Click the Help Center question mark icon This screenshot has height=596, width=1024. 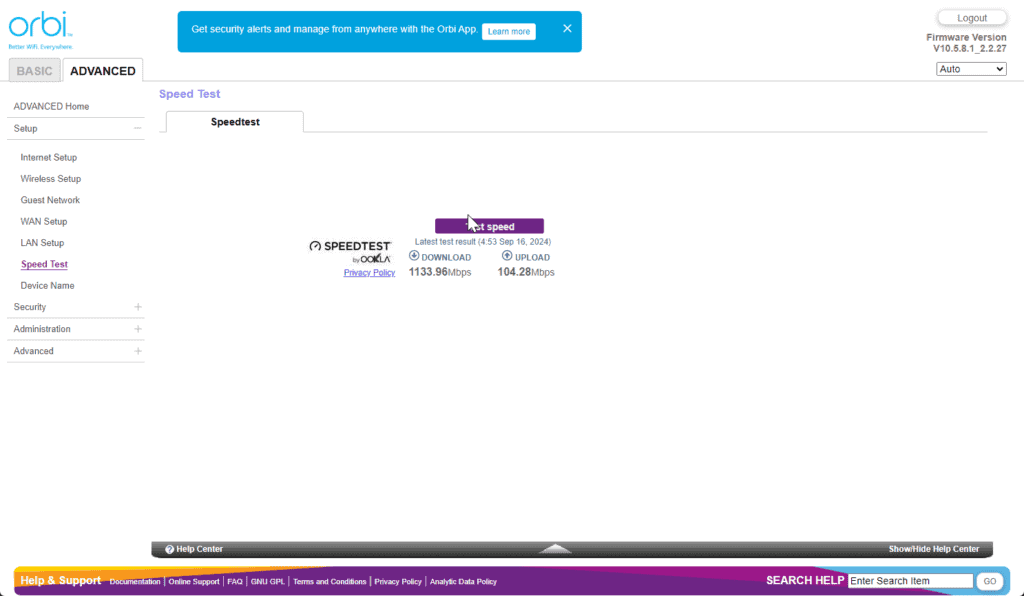(x=170, y=549)
